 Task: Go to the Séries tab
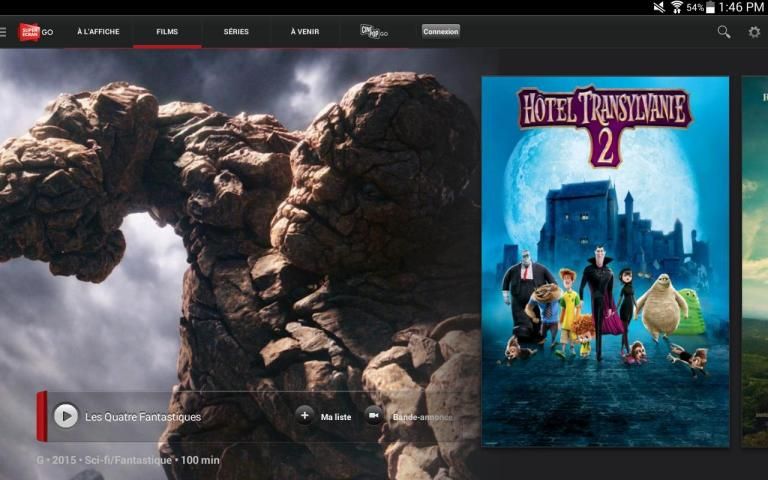[236, 32]
